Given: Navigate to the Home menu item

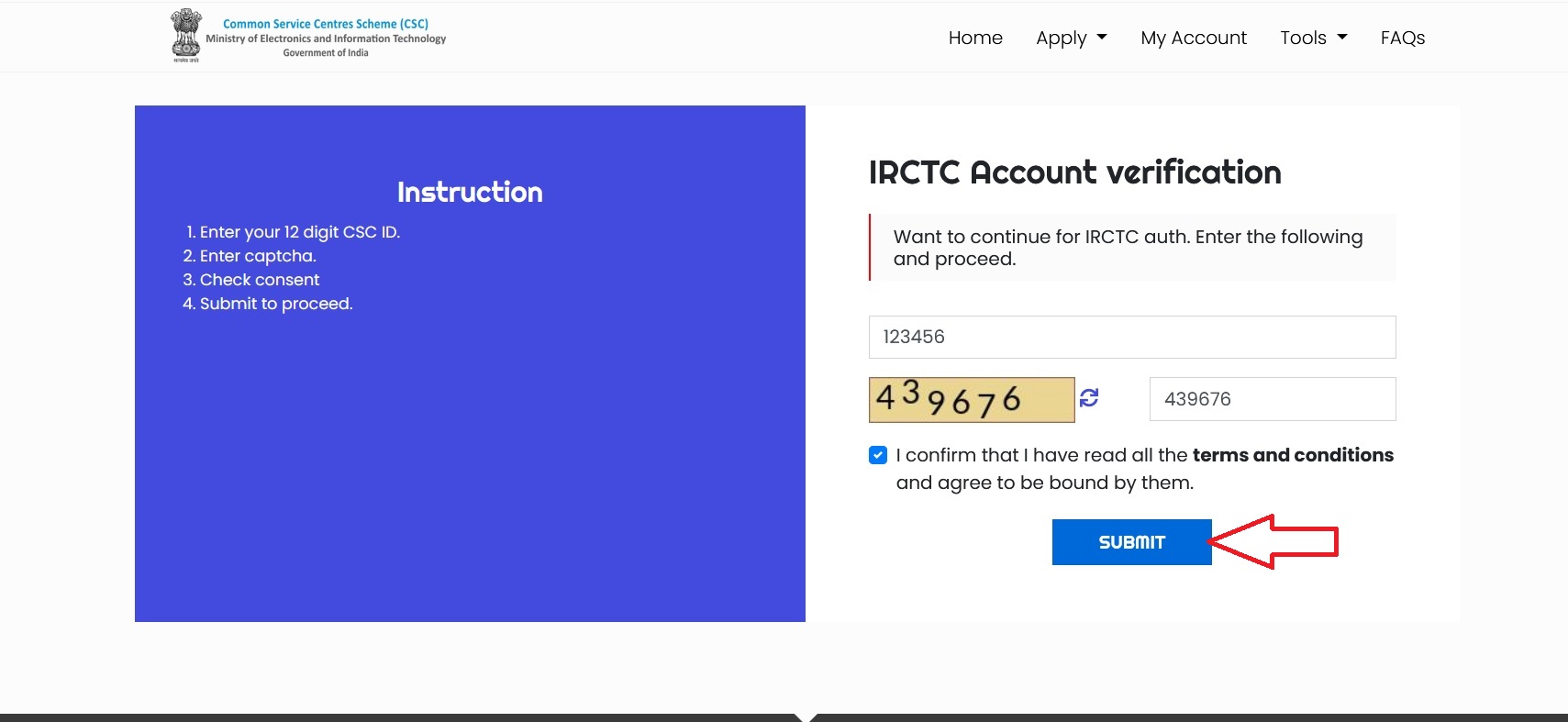Looking at the screenshot, I should coord(975,38).
